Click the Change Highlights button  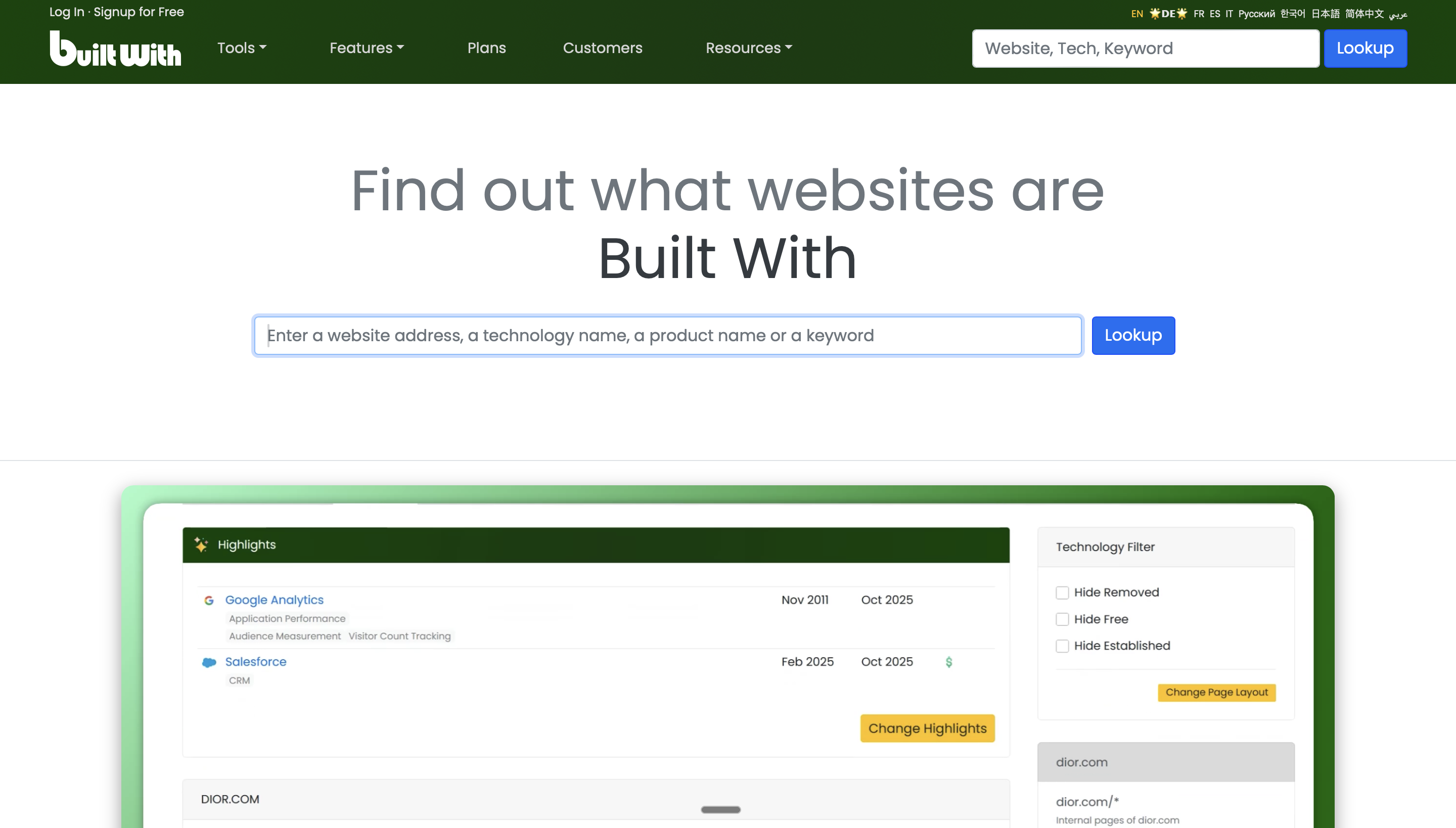coord(927,728)
